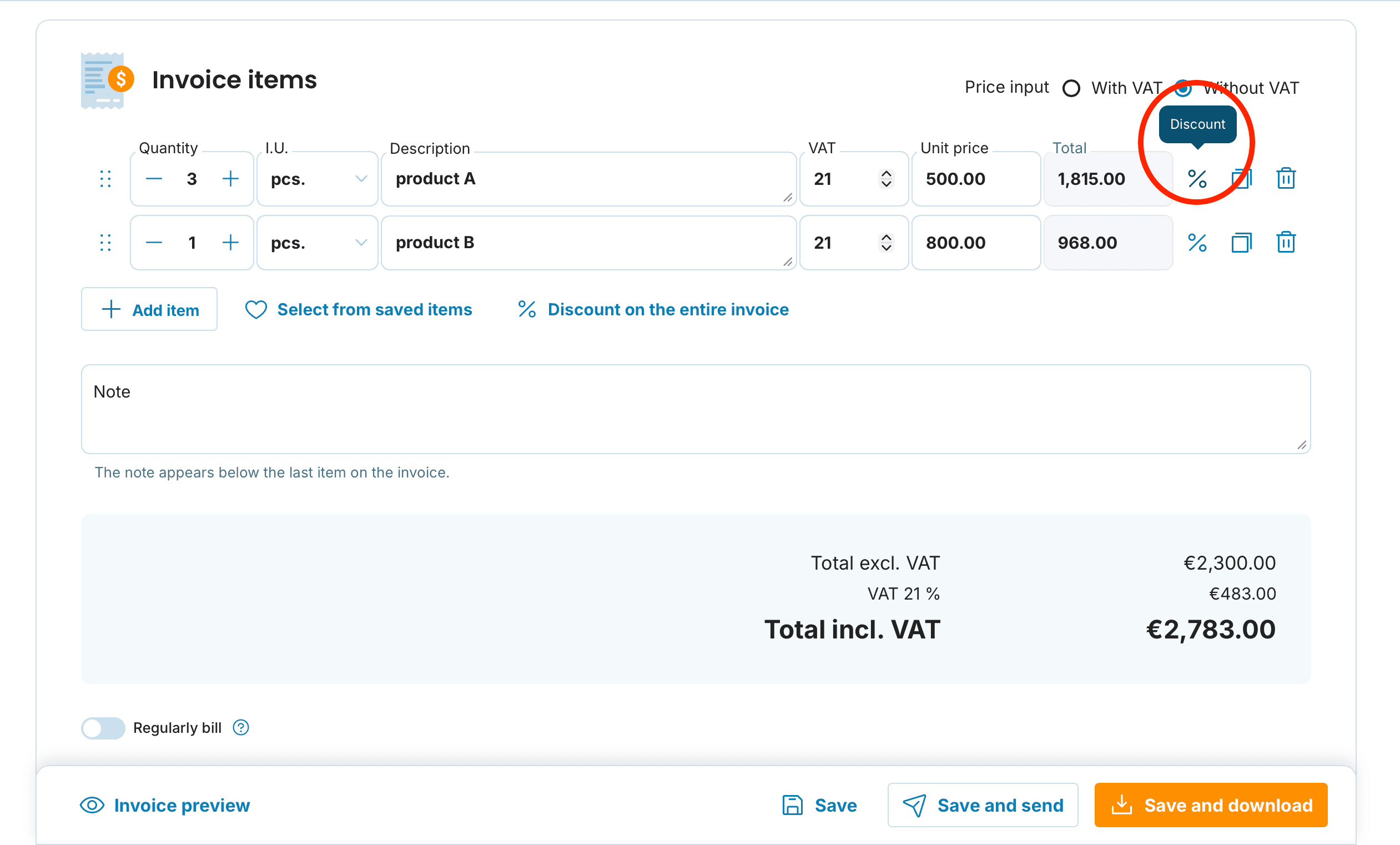Click total field showing 1,815.00
This screenshot has height=845, width=1400.
(1108, 179)
